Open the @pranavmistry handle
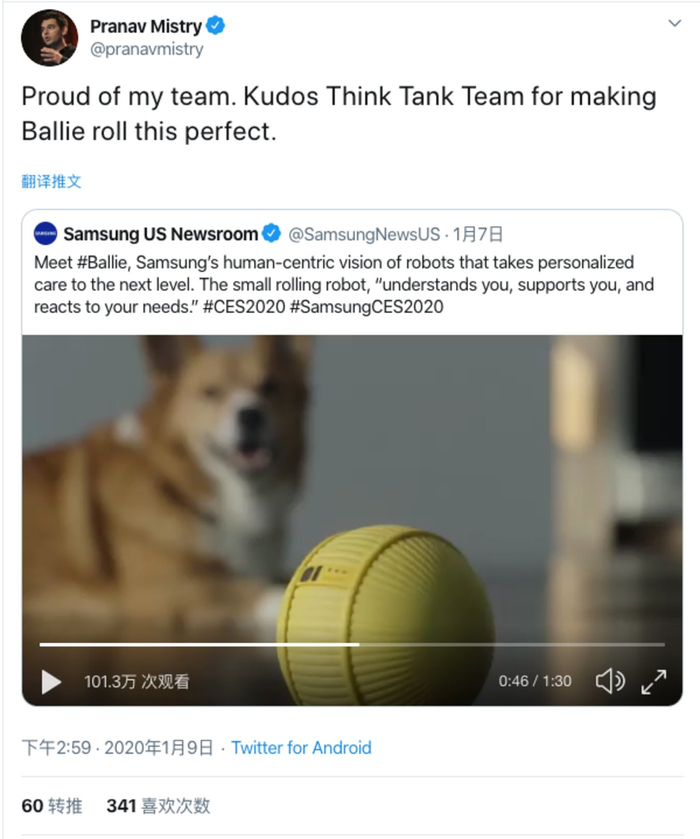700x839 pixels. click(147, 49)
